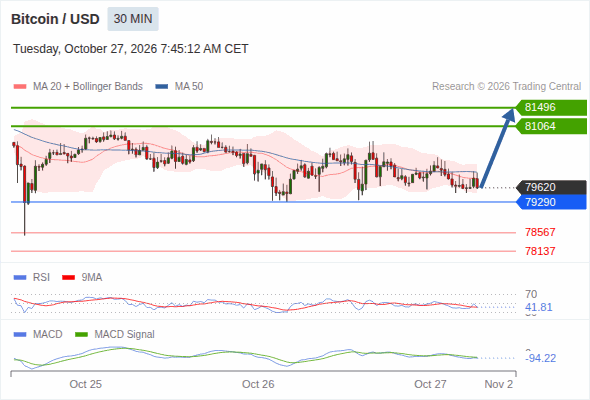Click the 9MA red legend swatch
This screenshot has width=590, height=400.
click(x=68, y=278)
